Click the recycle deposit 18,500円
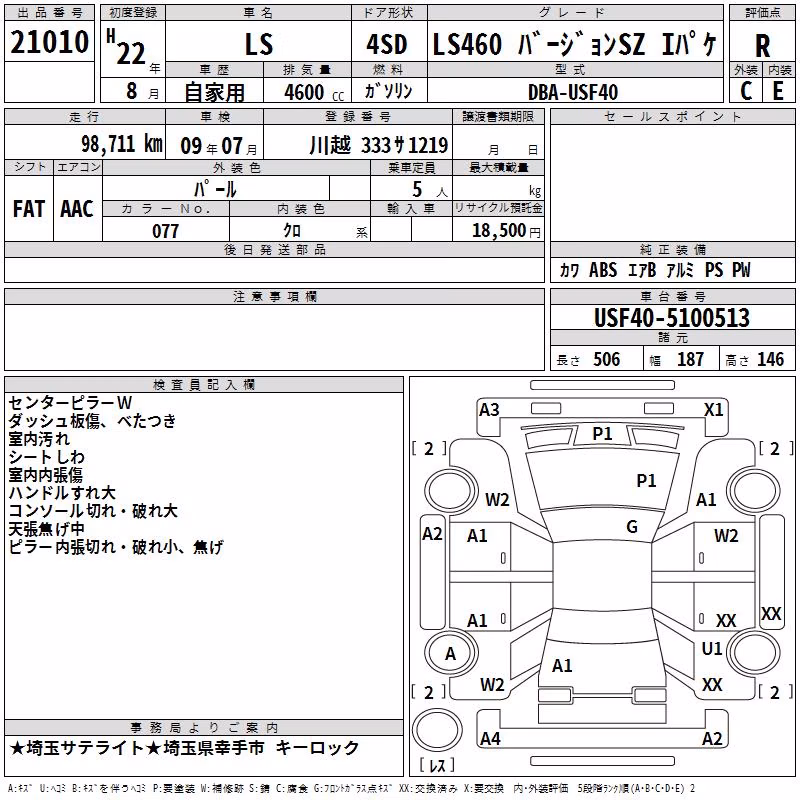 click(x=506, y=231)
